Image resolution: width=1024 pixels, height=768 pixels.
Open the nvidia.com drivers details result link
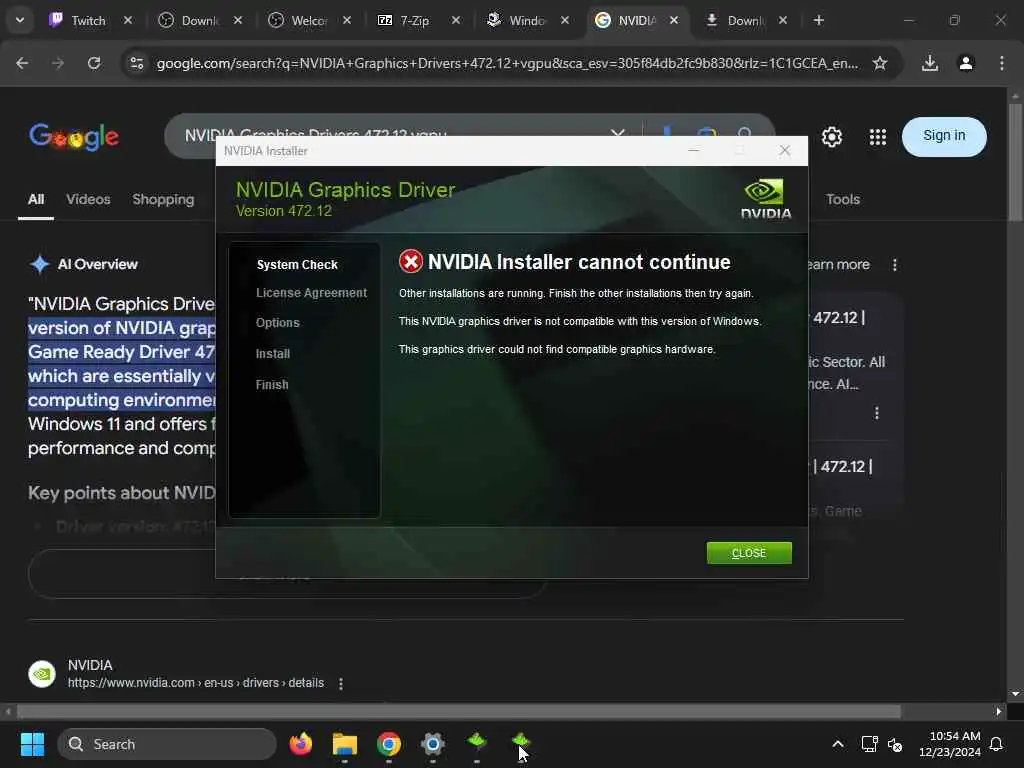196,683
